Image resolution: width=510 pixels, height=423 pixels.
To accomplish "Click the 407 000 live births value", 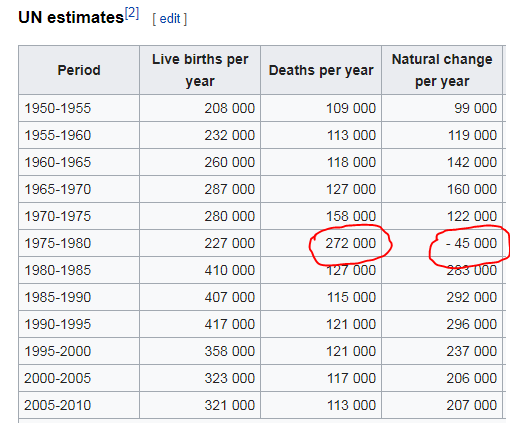I will tap(230, 297).
